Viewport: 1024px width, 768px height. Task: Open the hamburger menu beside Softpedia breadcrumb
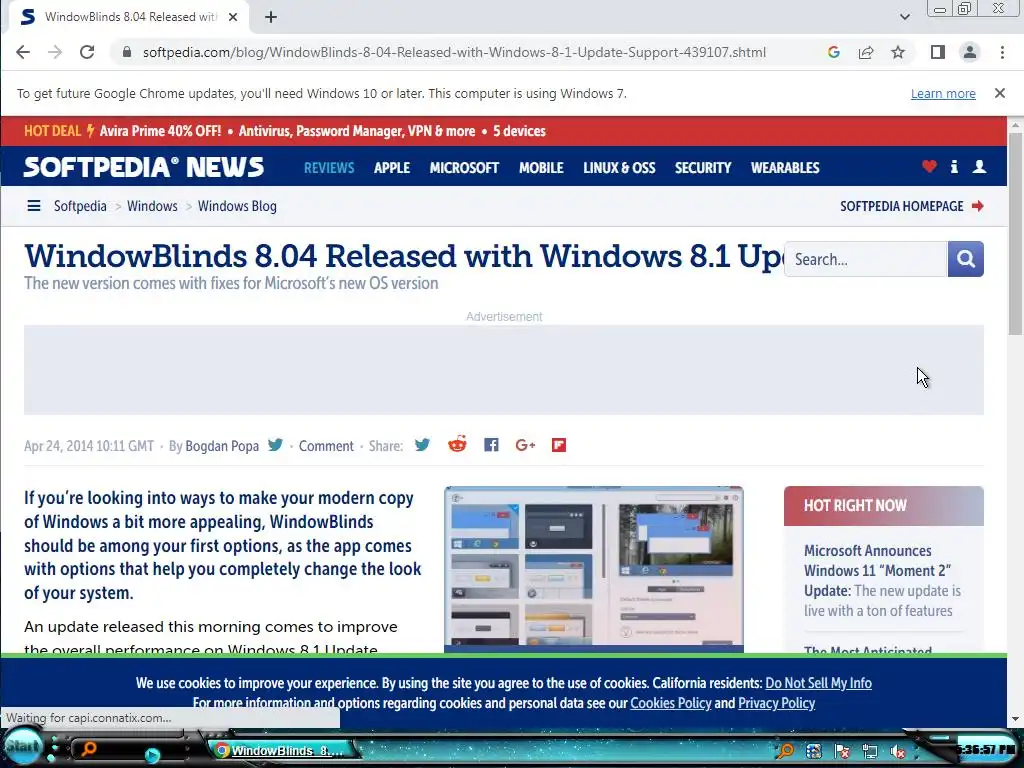tap(34, 206)
